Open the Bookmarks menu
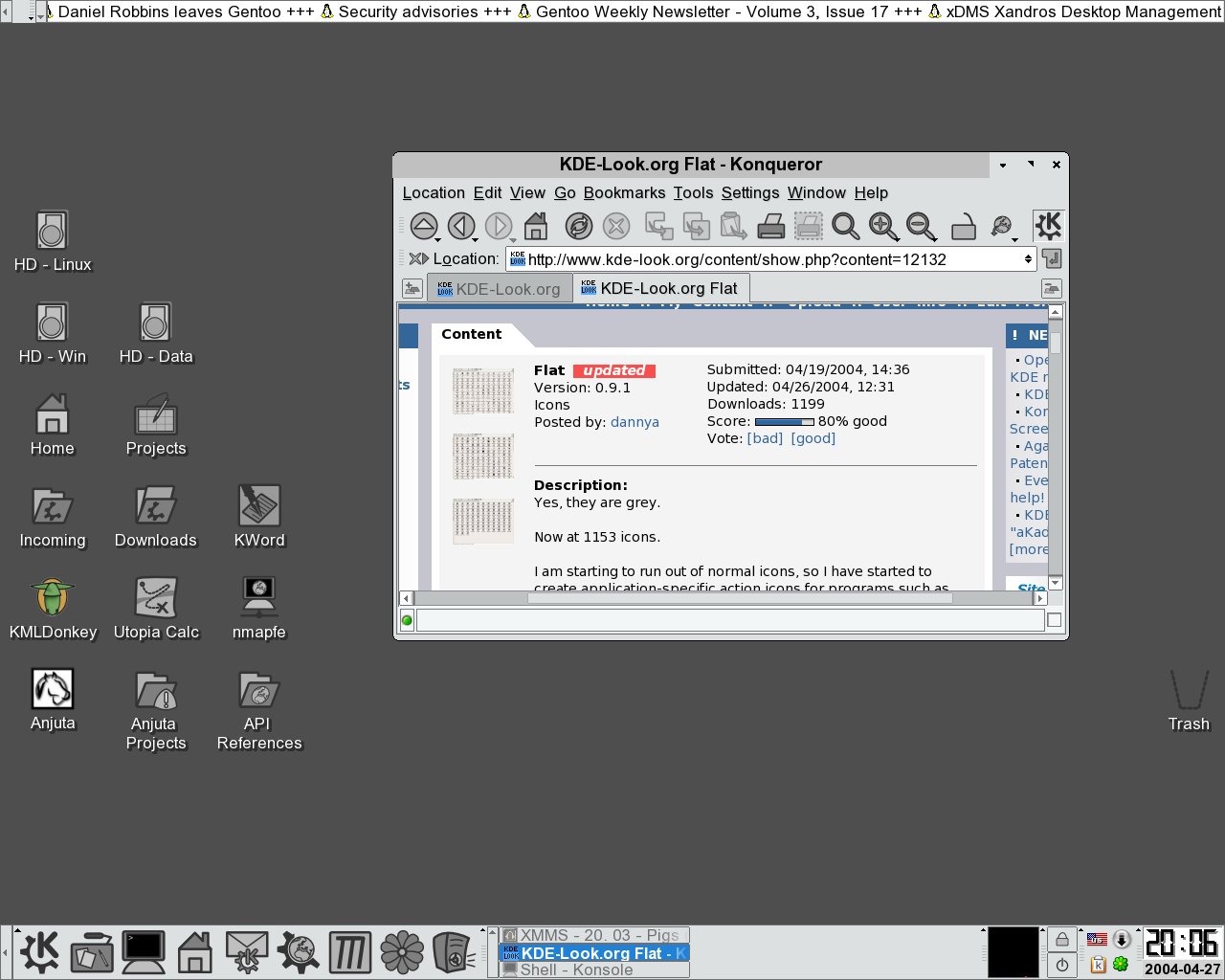 coord(624,192)
